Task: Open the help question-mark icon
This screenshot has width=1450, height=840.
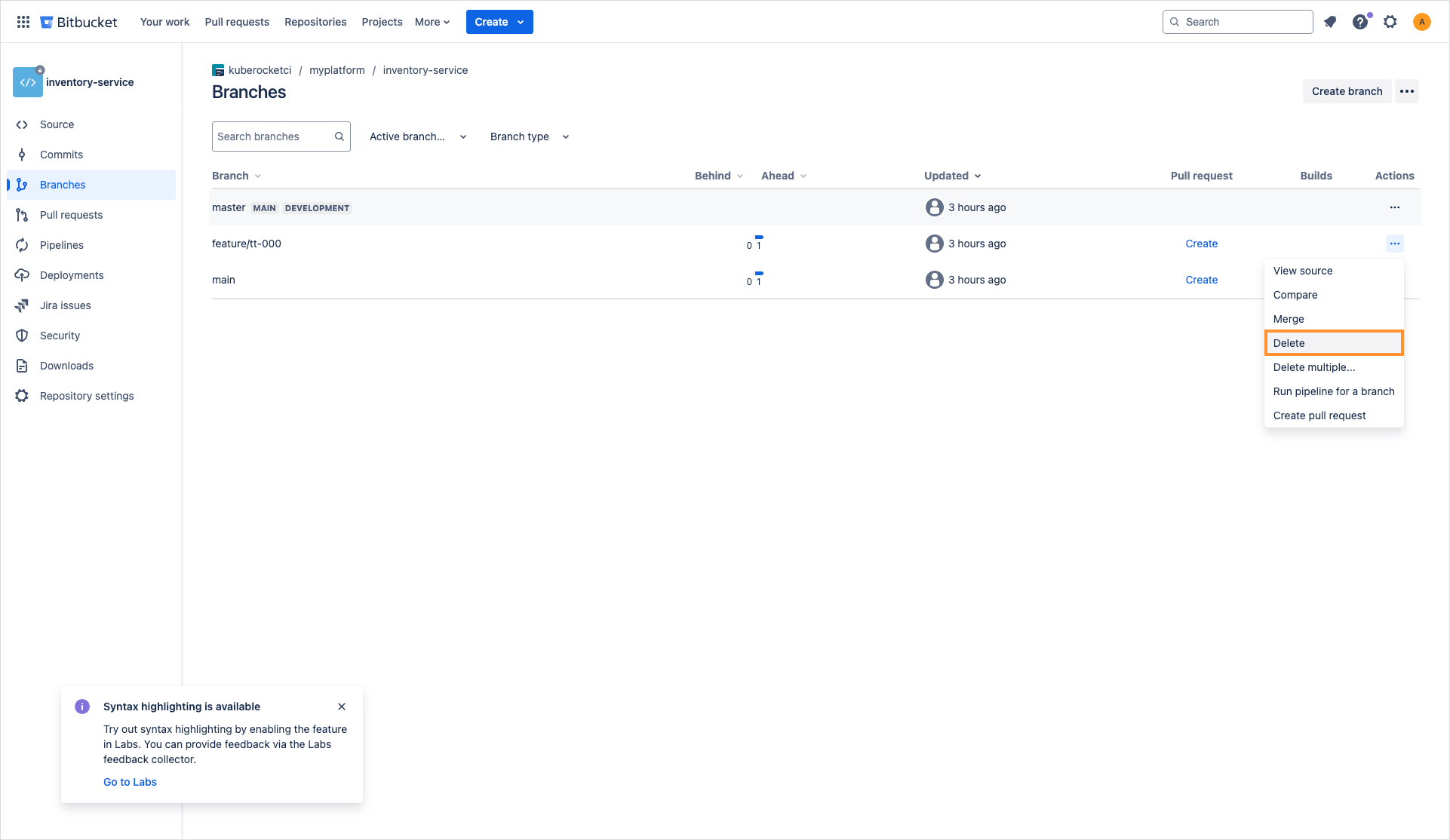Action: [1360, 22]
